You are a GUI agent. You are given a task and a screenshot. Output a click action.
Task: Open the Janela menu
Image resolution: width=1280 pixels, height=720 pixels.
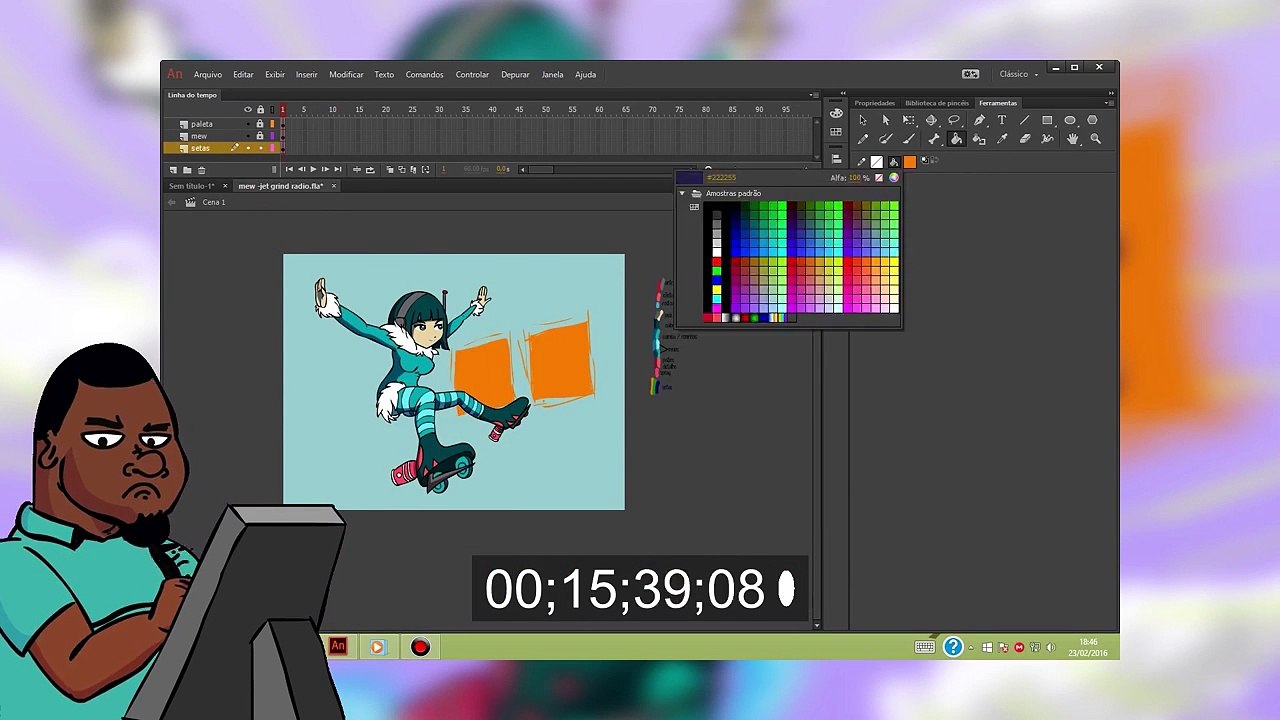(x=552, y=74)
